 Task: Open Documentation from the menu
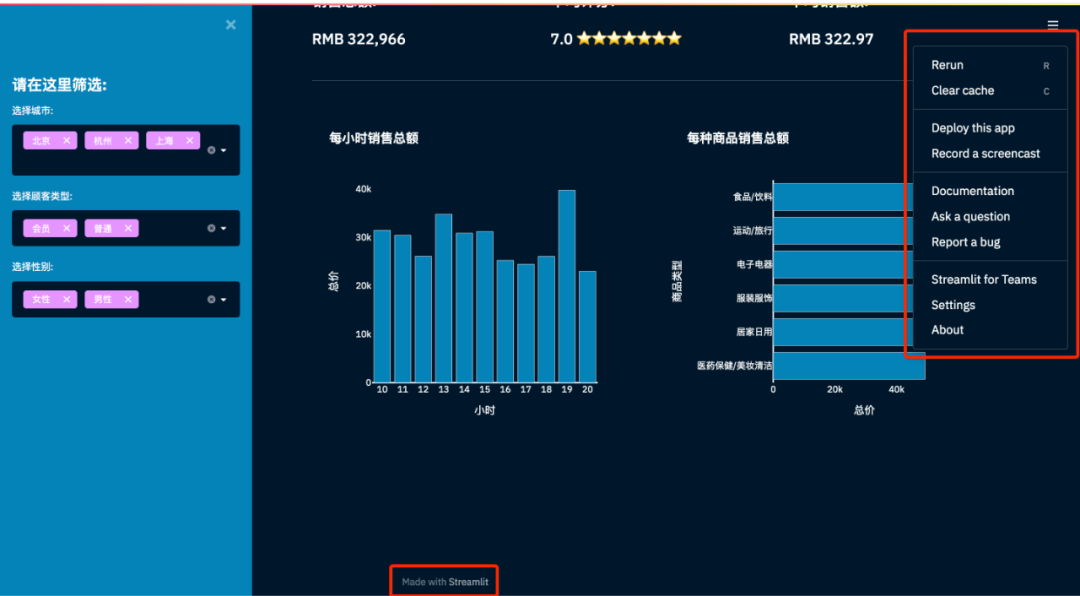click(x=990, y=191)
